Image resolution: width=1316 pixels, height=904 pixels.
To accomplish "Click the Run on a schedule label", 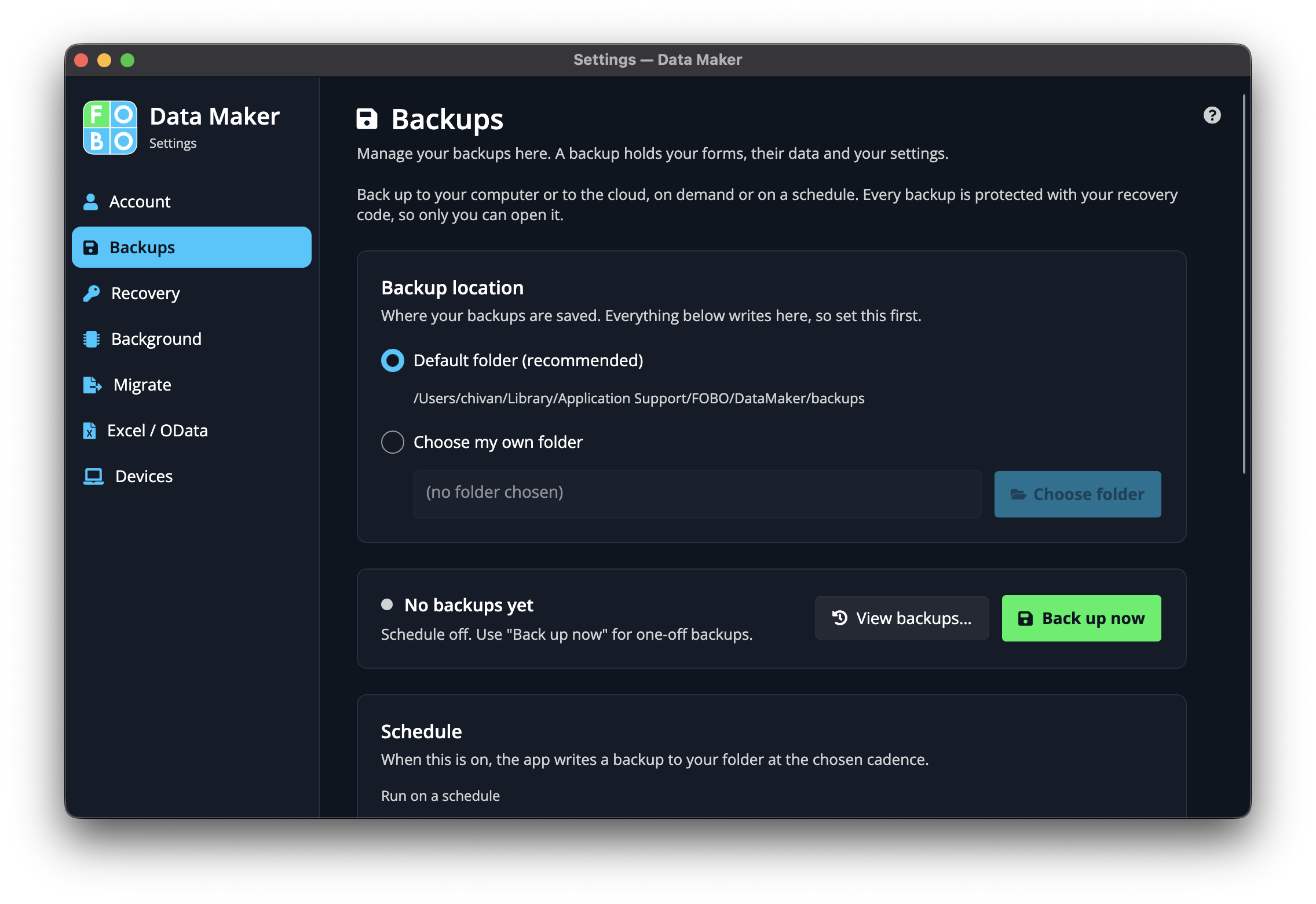I will 440,796.
